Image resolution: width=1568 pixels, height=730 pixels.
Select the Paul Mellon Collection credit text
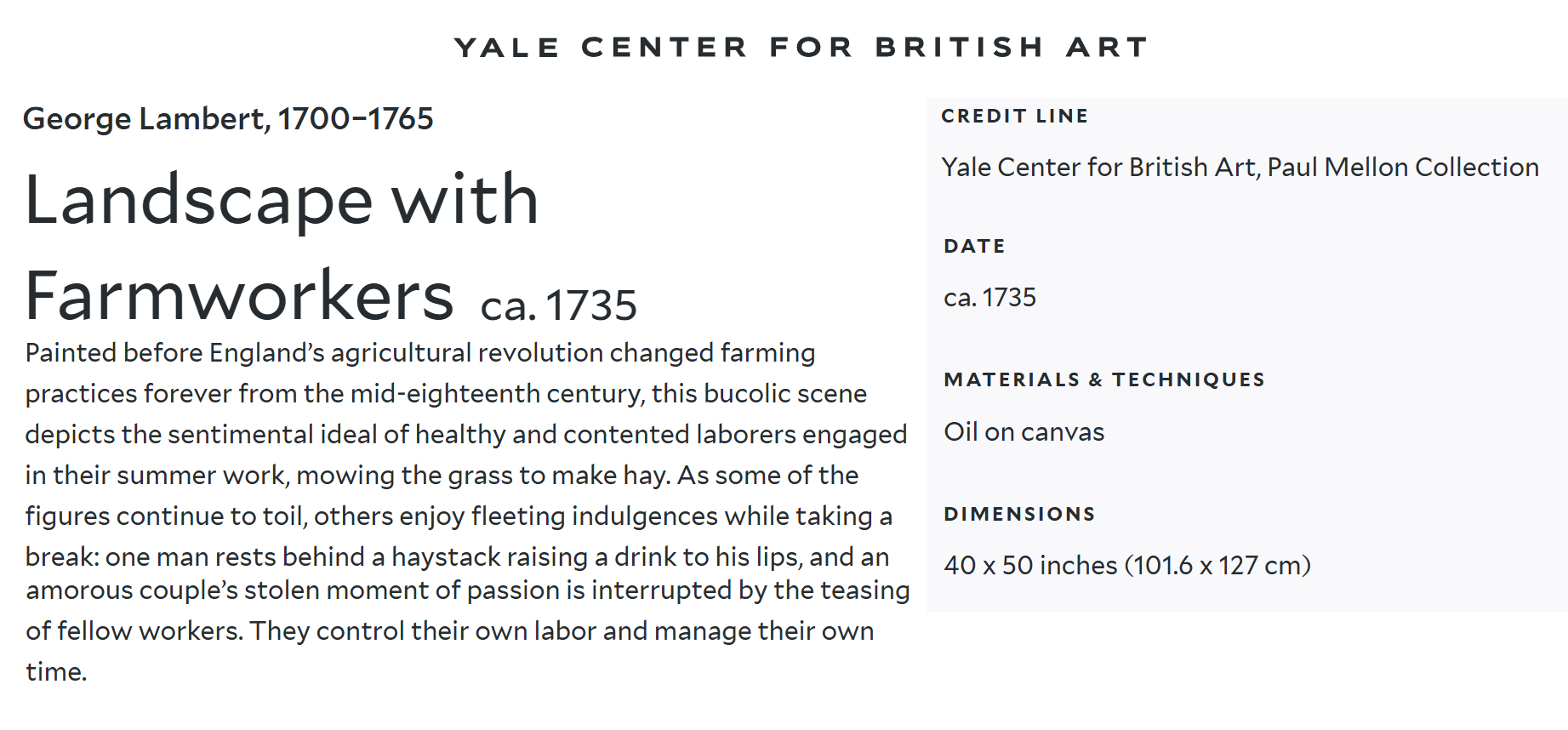click(1402, 168)
